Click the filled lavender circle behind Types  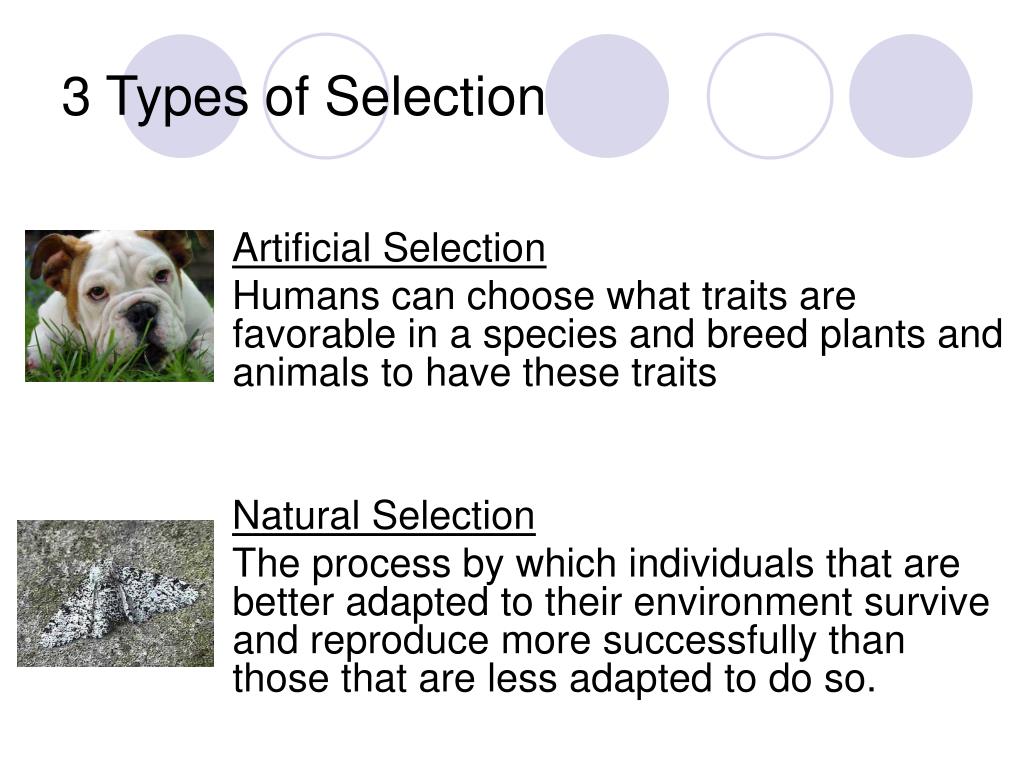pos(182,96)
